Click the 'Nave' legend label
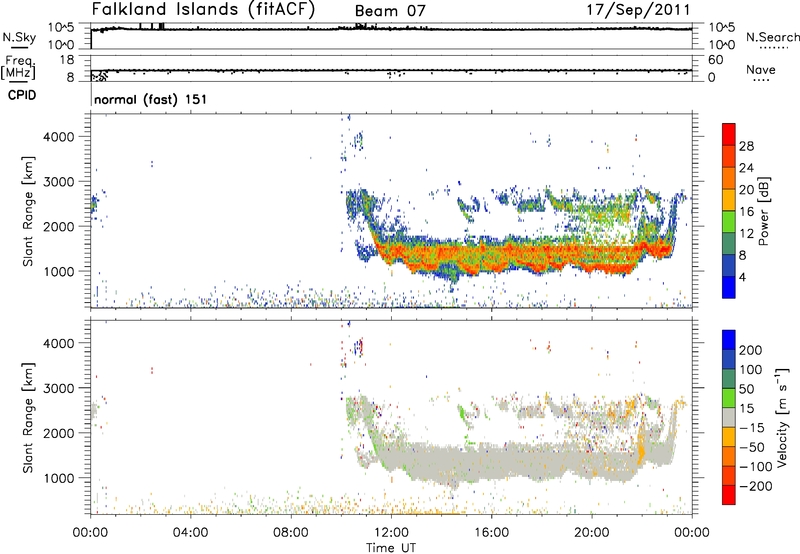The height and width of the screenshot is (554, 800). click(761, 69)
